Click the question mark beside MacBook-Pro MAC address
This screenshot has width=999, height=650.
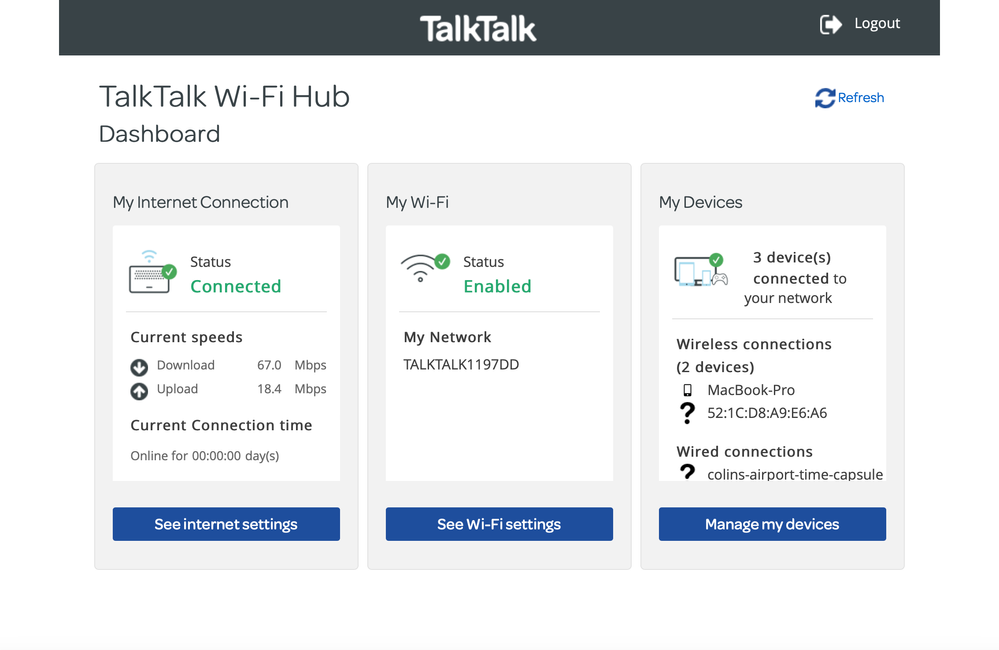pyautogui.click(x=687, y=412)
